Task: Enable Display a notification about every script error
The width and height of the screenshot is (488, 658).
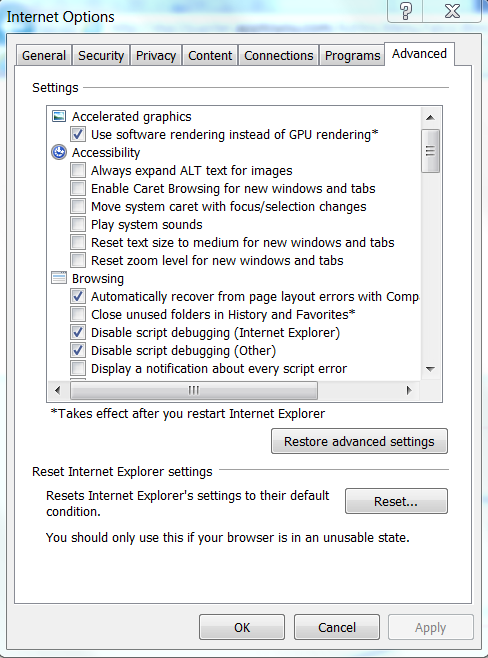Action: coord(78,368)
